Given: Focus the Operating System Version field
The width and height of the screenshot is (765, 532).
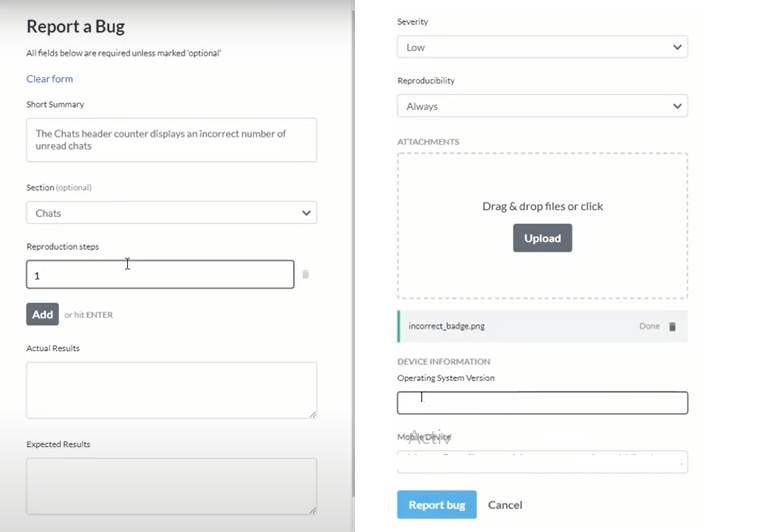Looking at the screenshot, I should coord(543,403).
